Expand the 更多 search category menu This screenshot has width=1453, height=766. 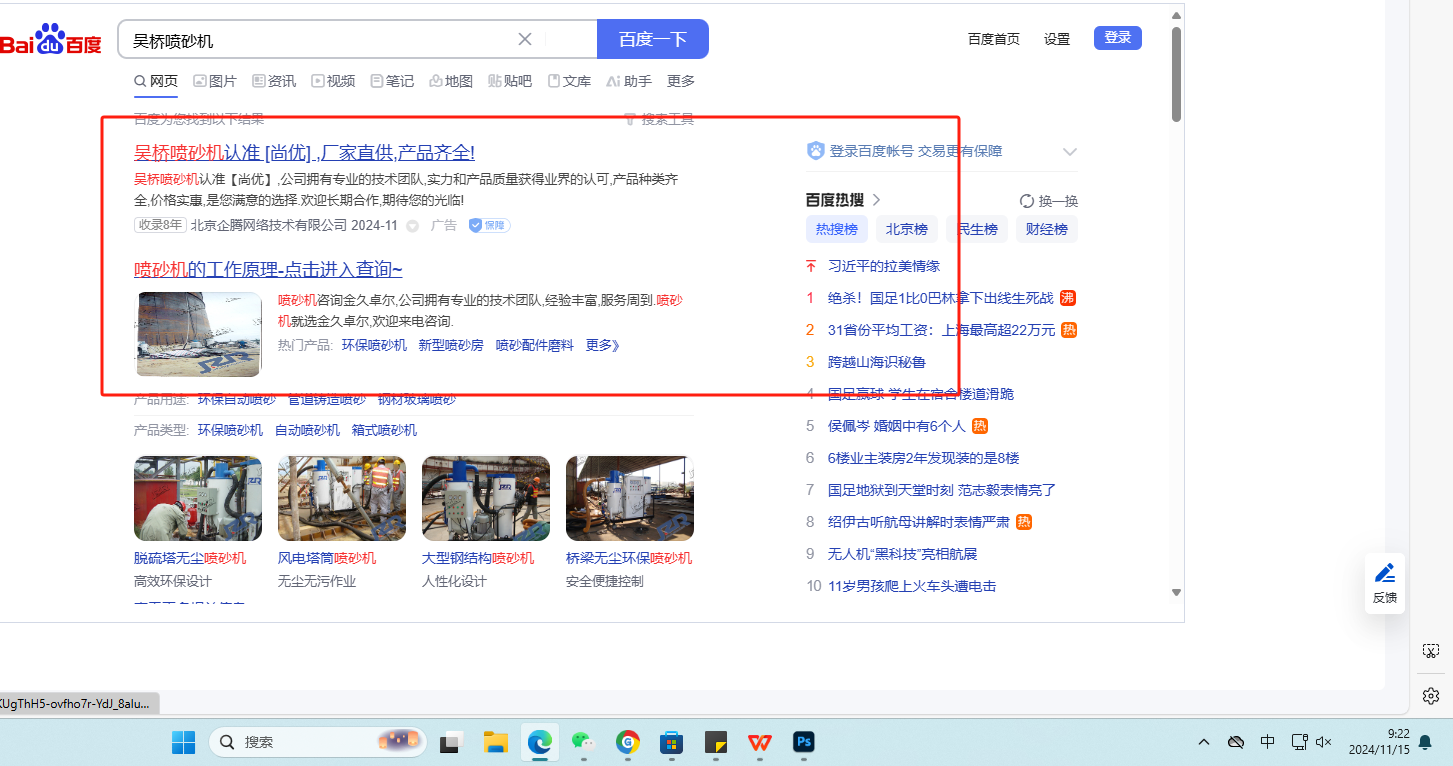click(x=681, y=81)
